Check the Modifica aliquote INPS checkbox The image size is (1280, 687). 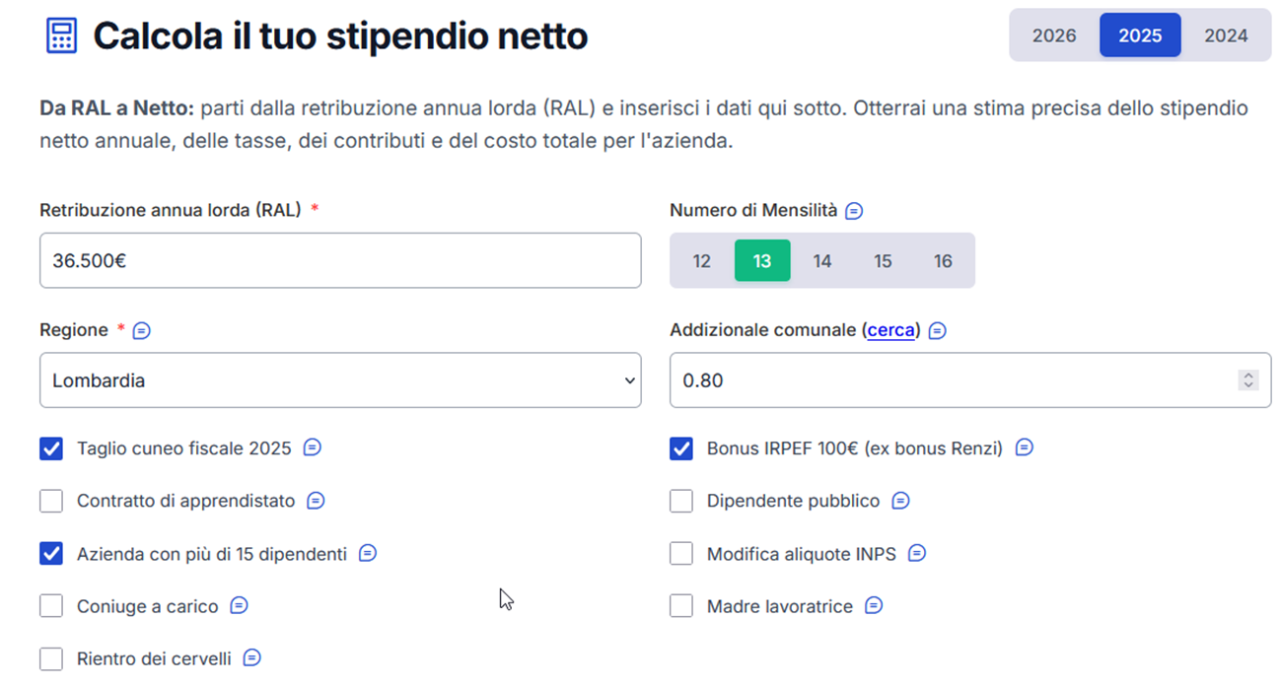coord(681,553)
